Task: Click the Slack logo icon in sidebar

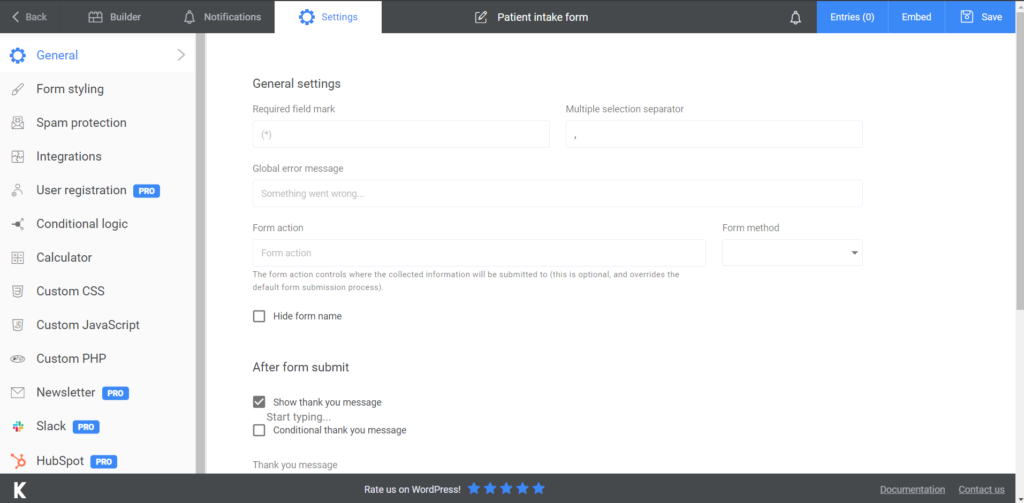Action: point(18,427)
